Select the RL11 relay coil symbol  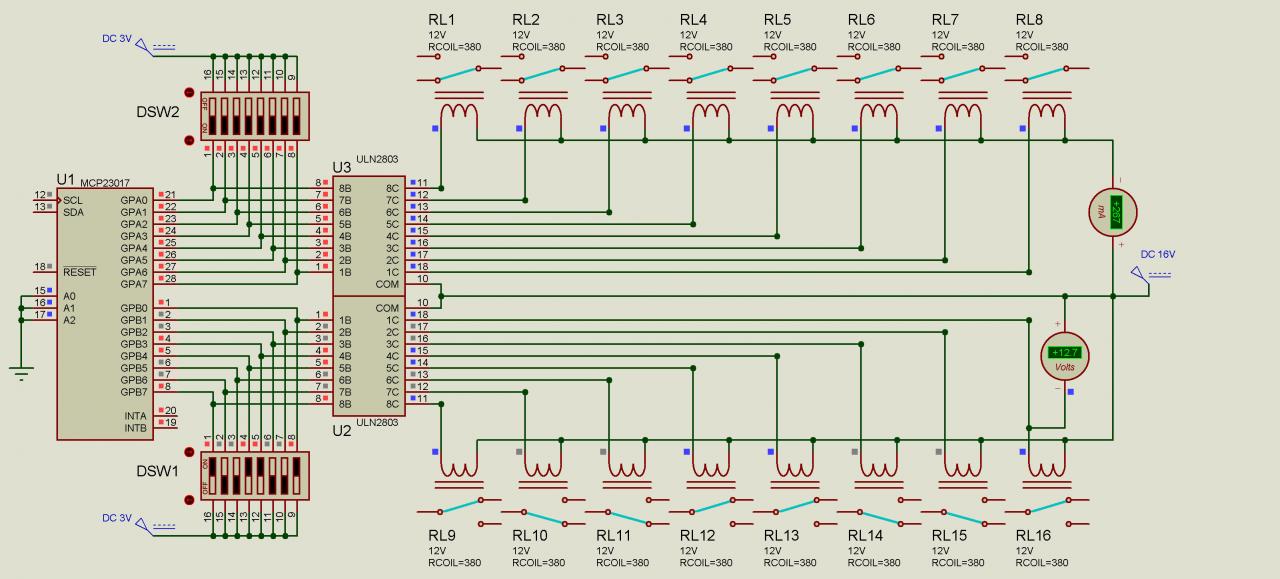pos(627,468)
